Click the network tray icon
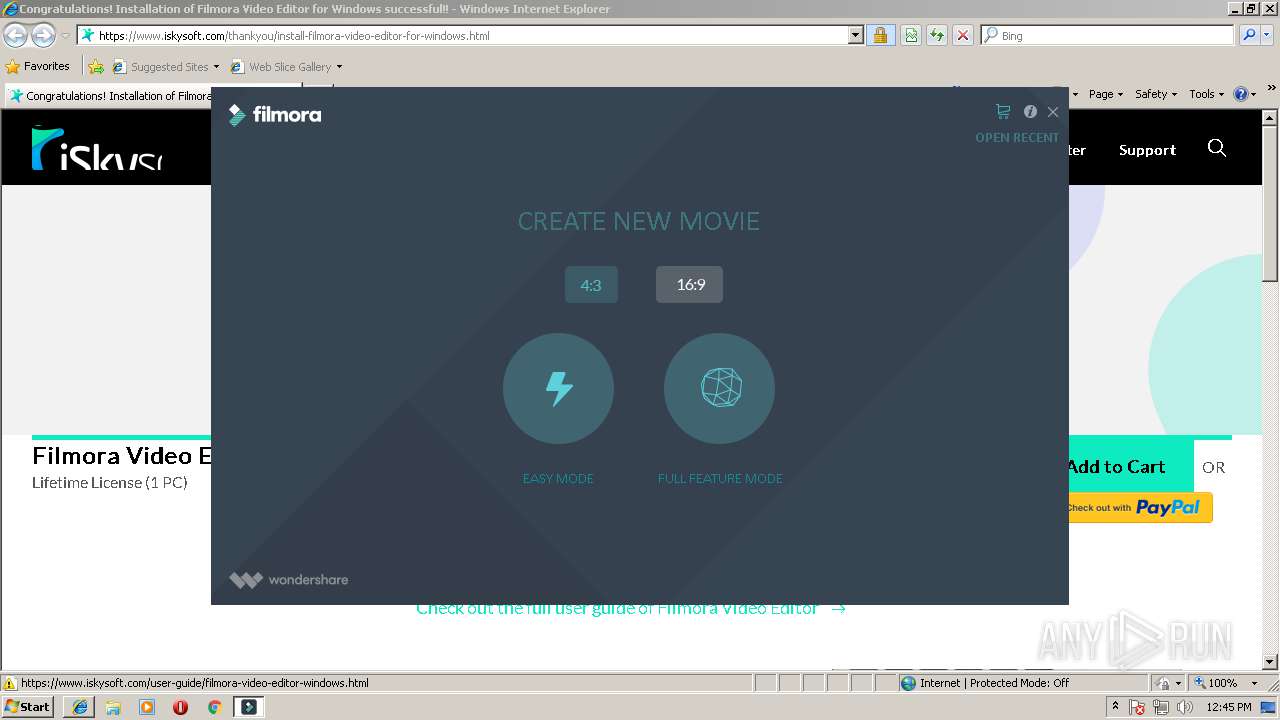1280x720 pixels. pos(1161,707)
